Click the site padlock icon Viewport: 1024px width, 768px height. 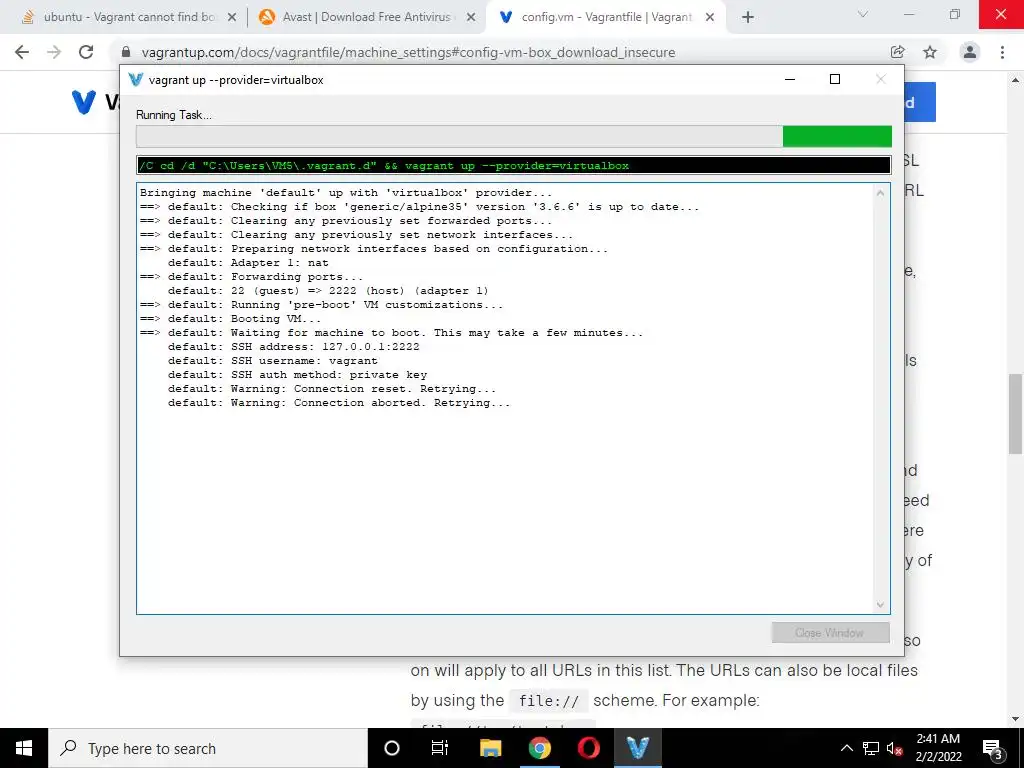click(127, 52)
